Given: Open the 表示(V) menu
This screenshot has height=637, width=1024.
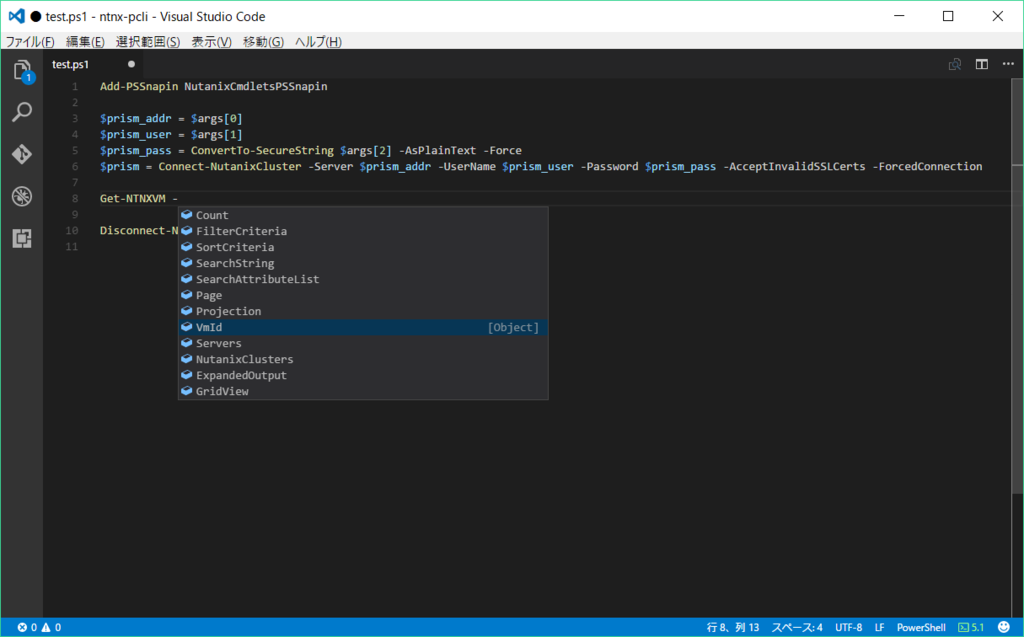Looking at the screenshot, I should [211, 42].
